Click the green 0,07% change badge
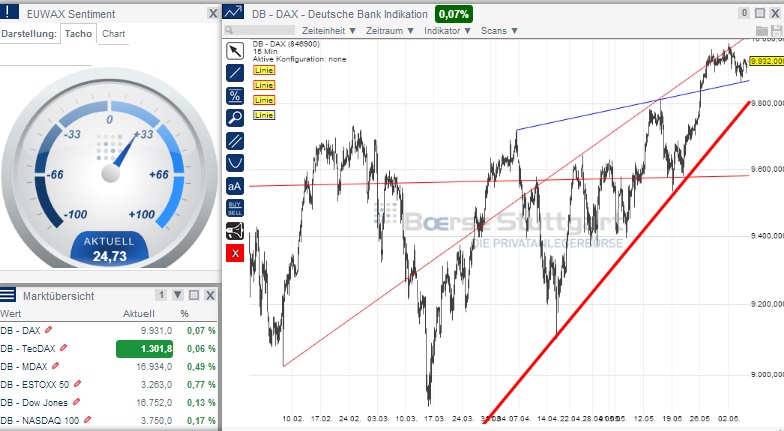The height and width of the screenshot is (431, 784). (x=454, y=14)
